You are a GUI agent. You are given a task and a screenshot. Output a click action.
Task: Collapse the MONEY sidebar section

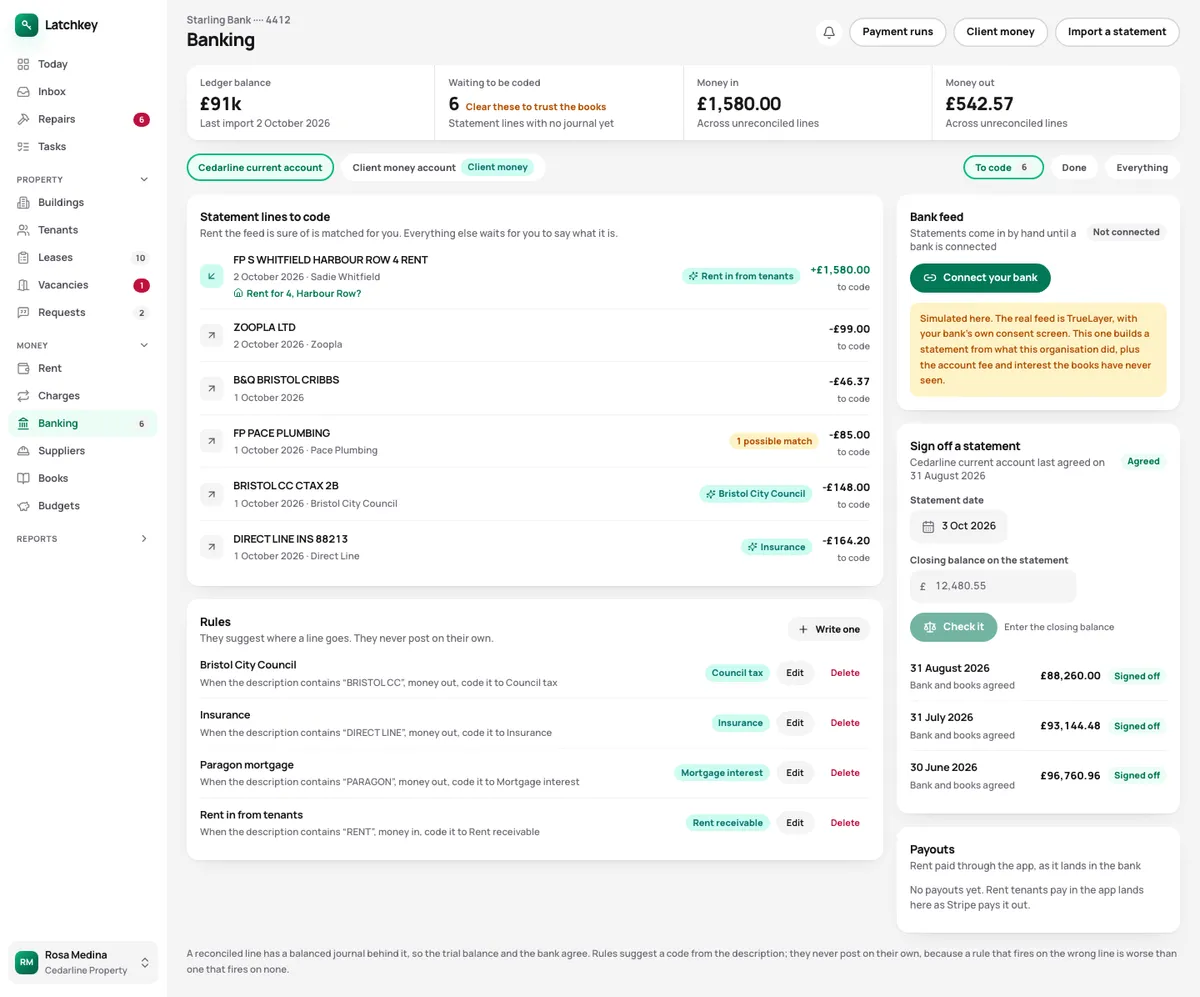(144, 346)
